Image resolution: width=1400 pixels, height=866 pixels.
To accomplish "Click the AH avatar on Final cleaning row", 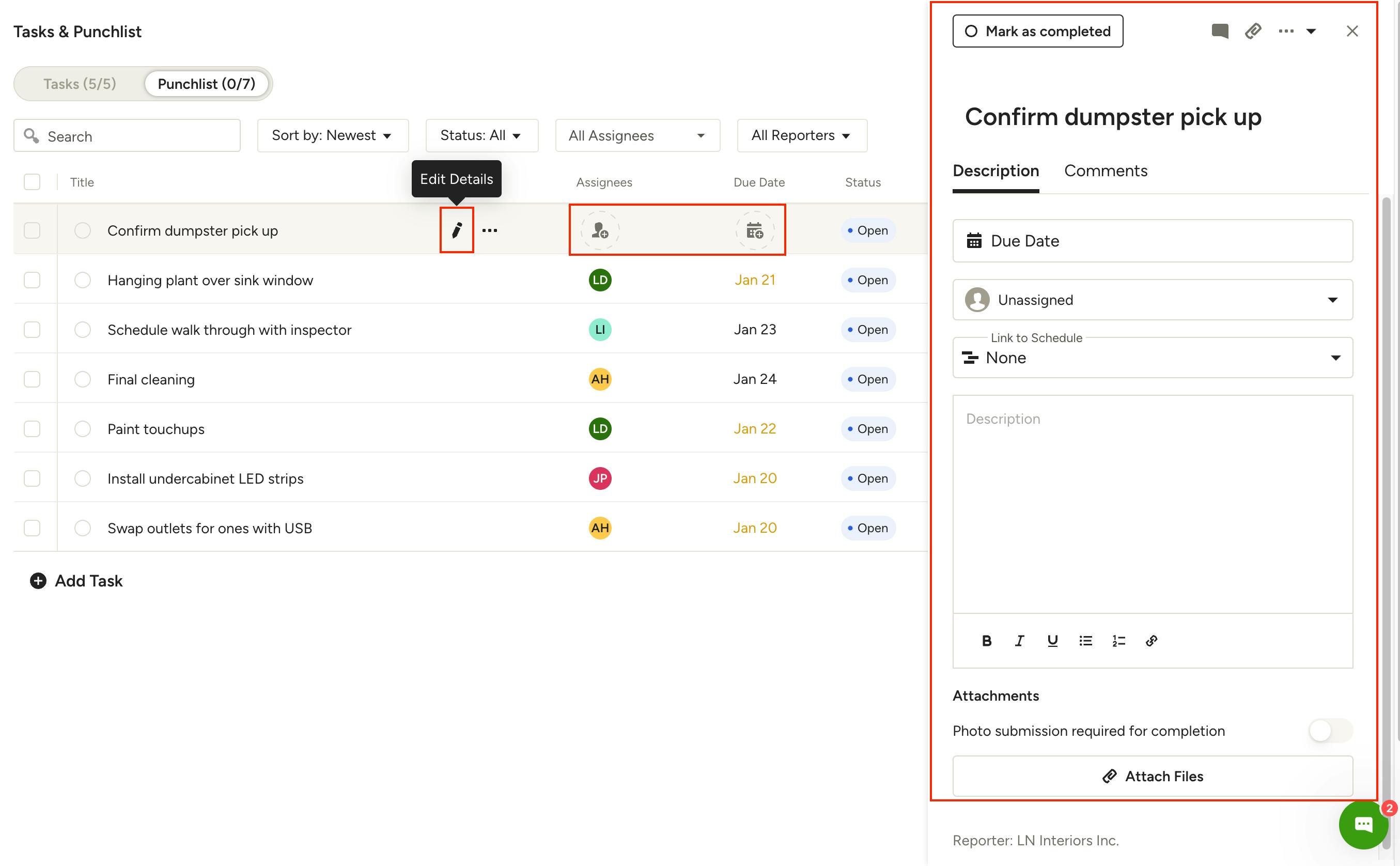I will (599, 379).
